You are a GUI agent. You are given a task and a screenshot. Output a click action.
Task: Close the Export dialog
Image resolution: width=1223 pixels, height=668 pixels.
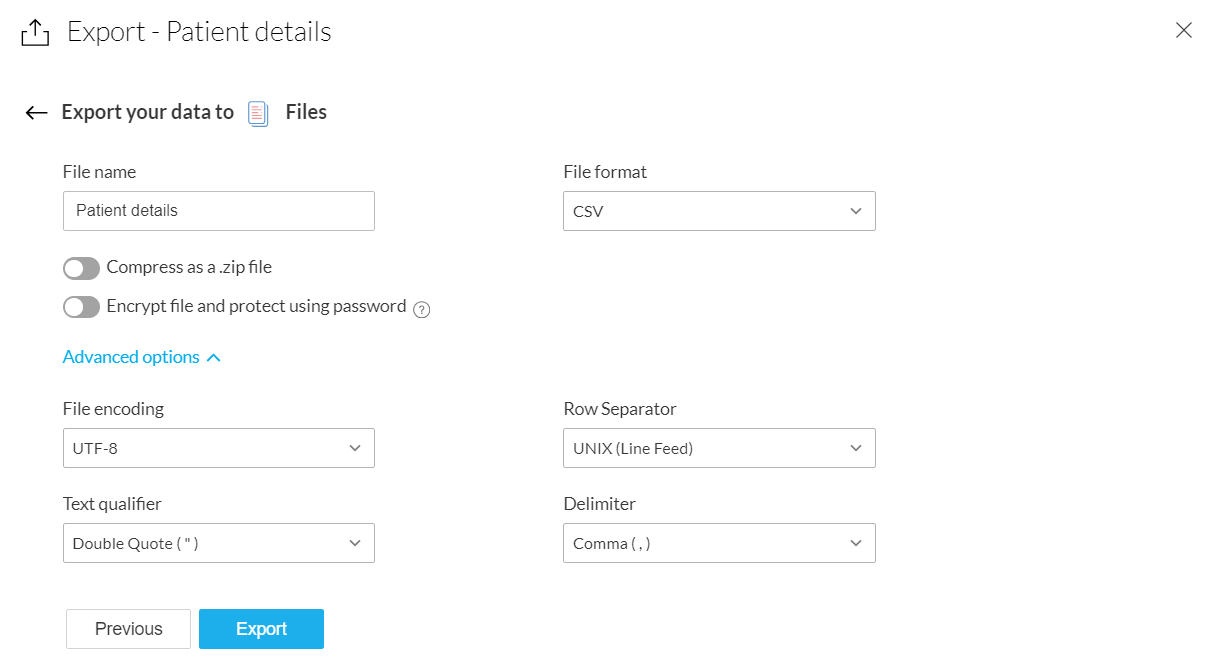1184,30
